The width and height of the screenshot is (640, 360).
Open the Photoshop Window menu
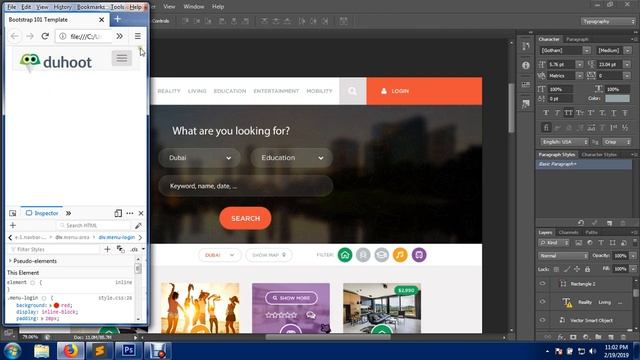pyautogui.click(x=193, y=7)
